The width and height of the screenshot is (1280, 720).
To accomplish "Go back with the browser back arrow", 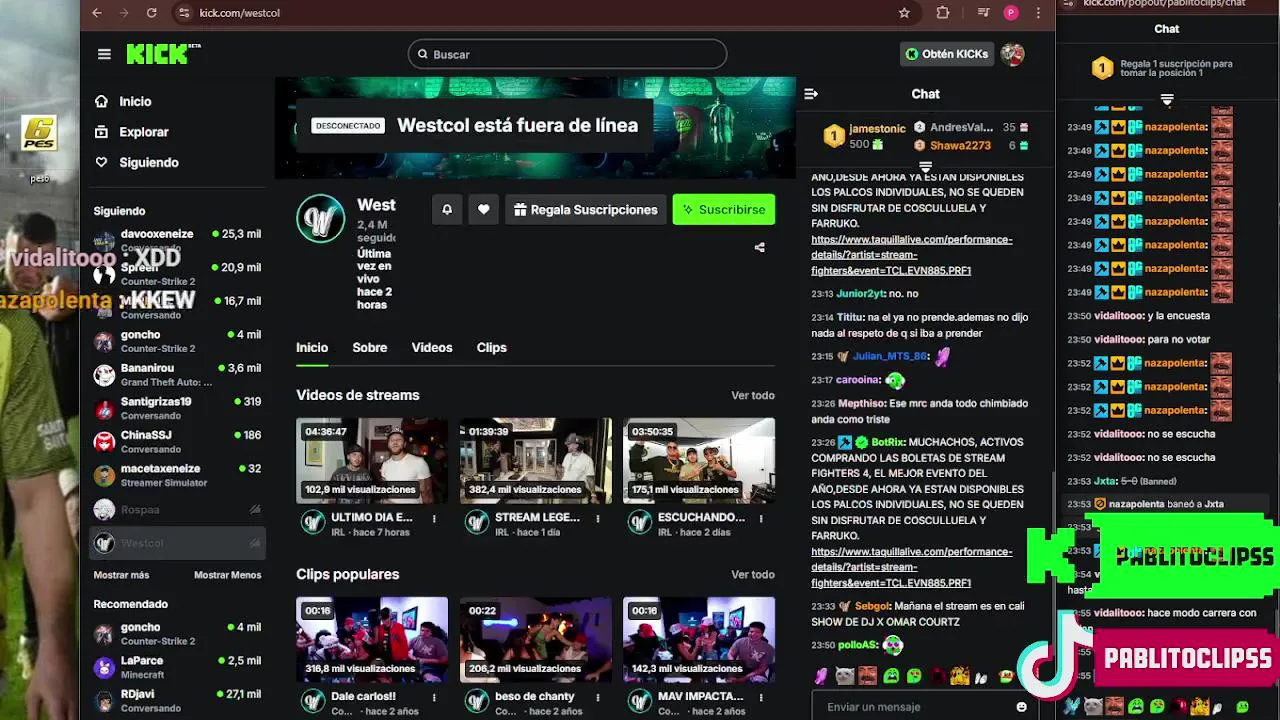I will [x=96, y=13].
